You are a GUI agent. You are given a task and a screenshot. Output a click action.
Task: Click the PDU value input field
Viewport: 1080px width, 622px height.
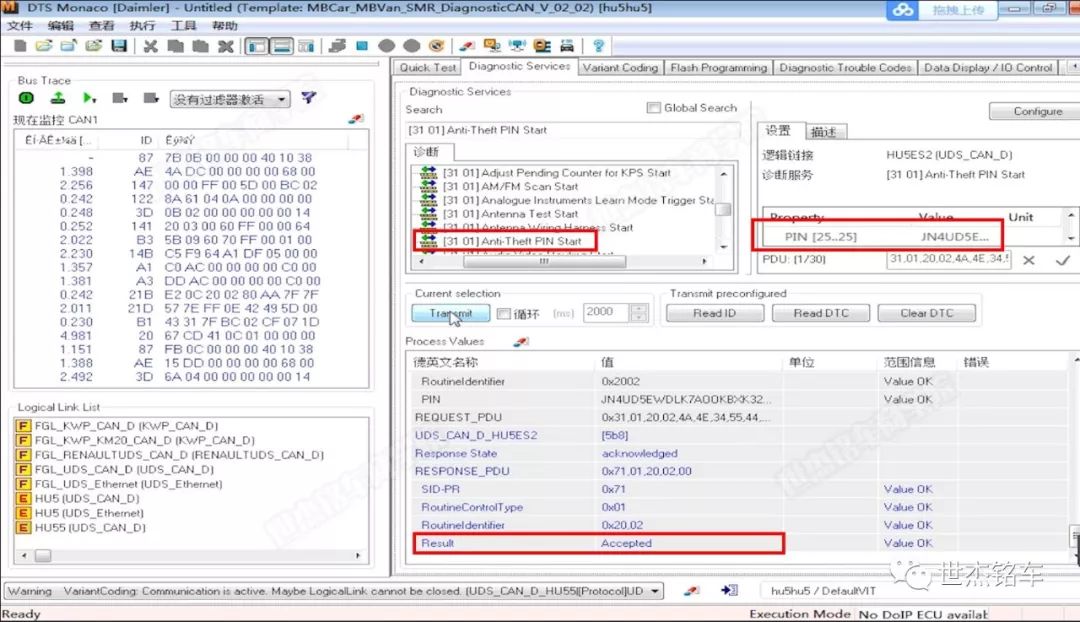tap(948, 260)
